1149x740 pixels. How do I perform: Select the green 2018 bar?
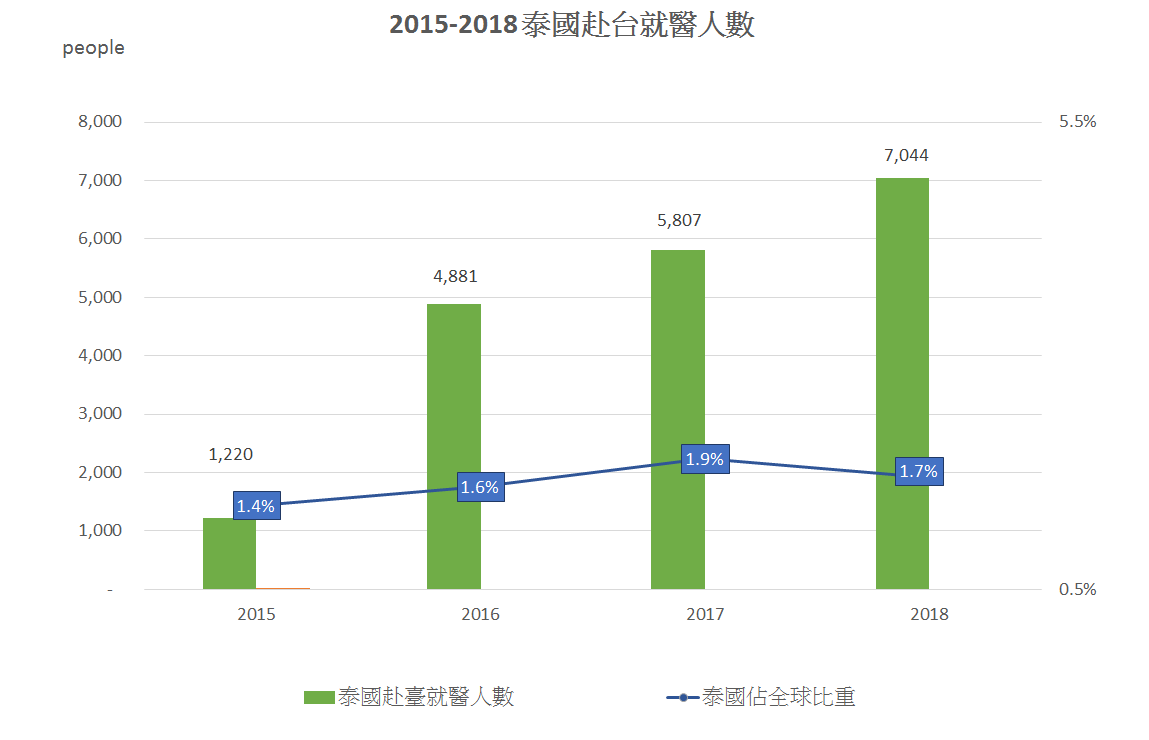902,383
